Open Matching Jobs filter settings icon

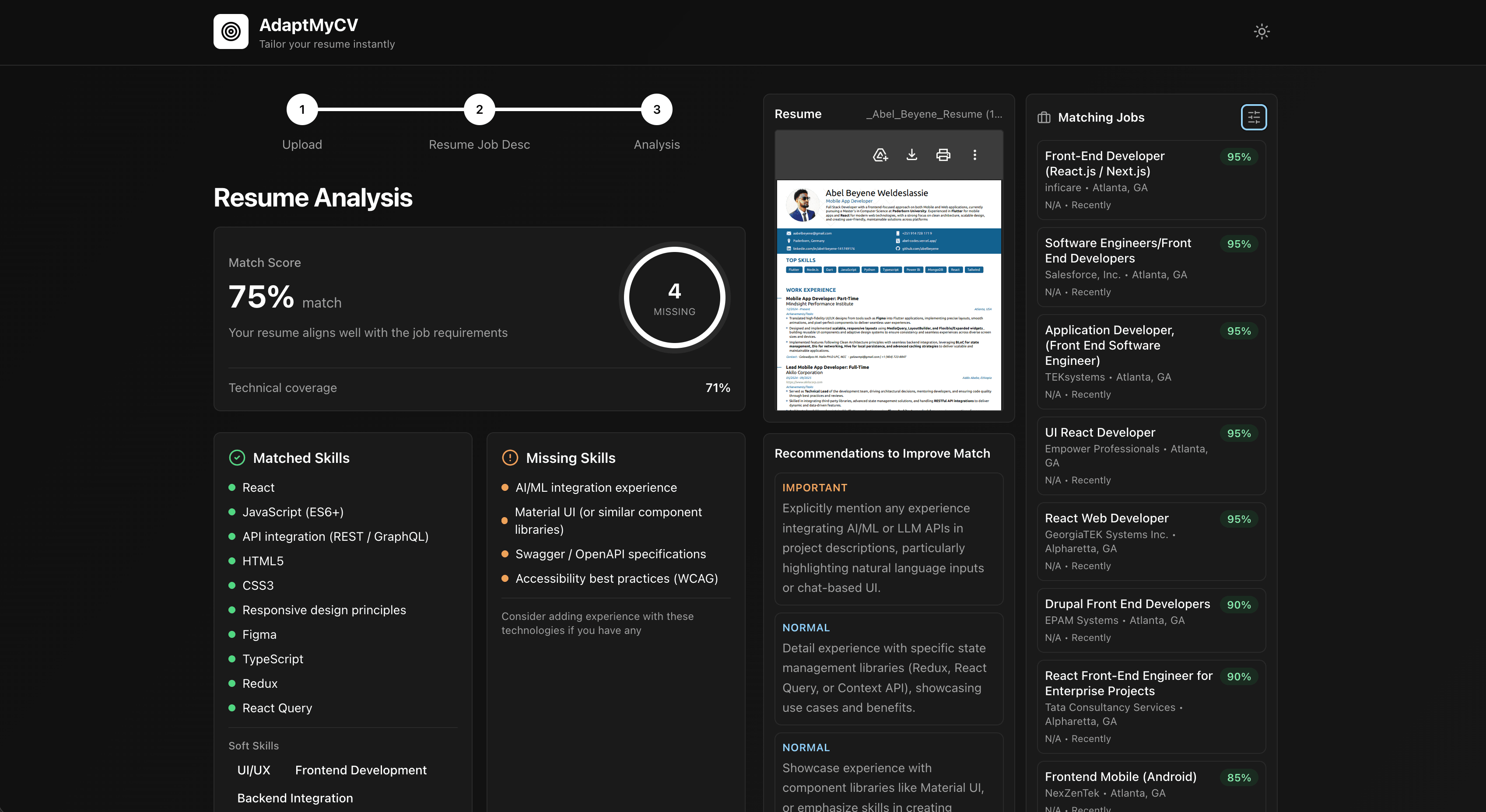pyautogui.click(x=1253, y=116)
